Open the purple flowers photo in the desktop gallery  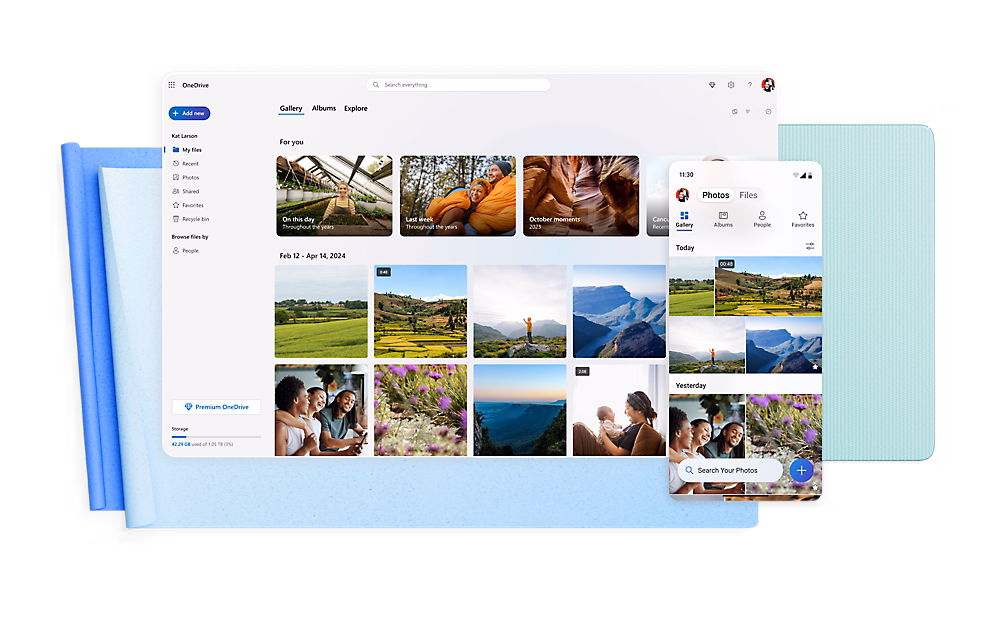click(420, 410)
